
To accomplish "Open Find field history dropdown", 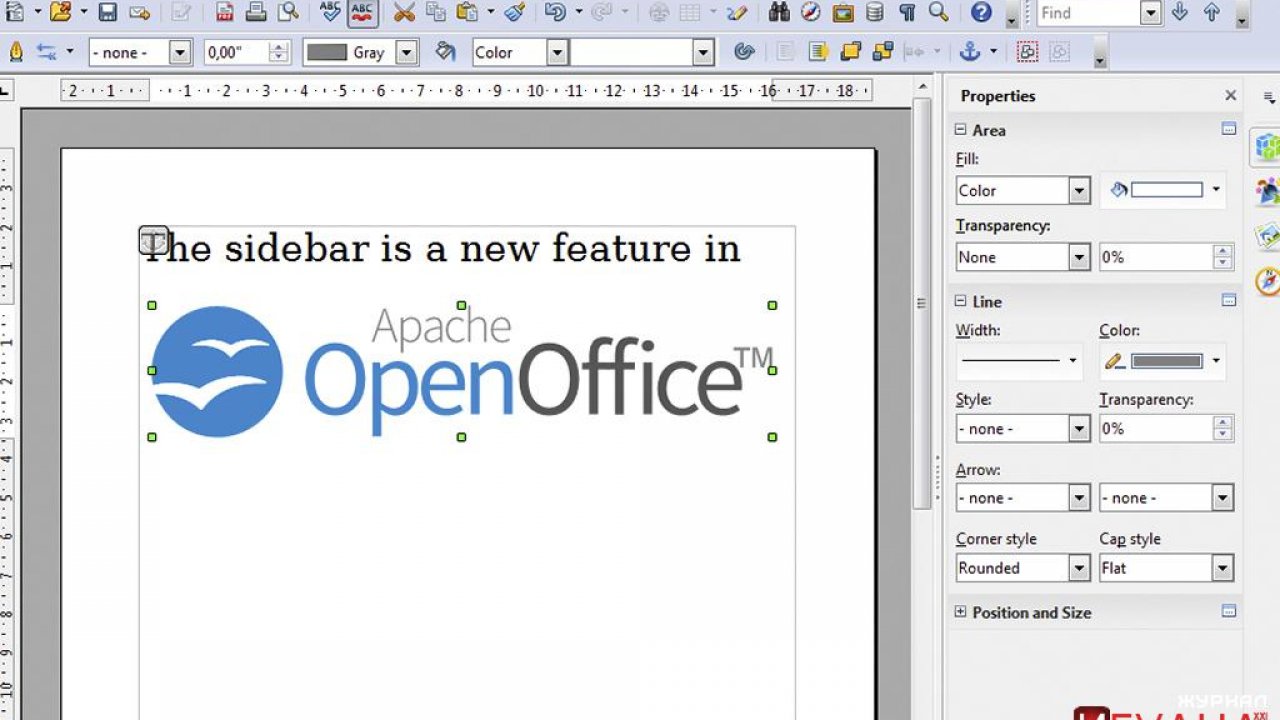I will [1151, 13].
